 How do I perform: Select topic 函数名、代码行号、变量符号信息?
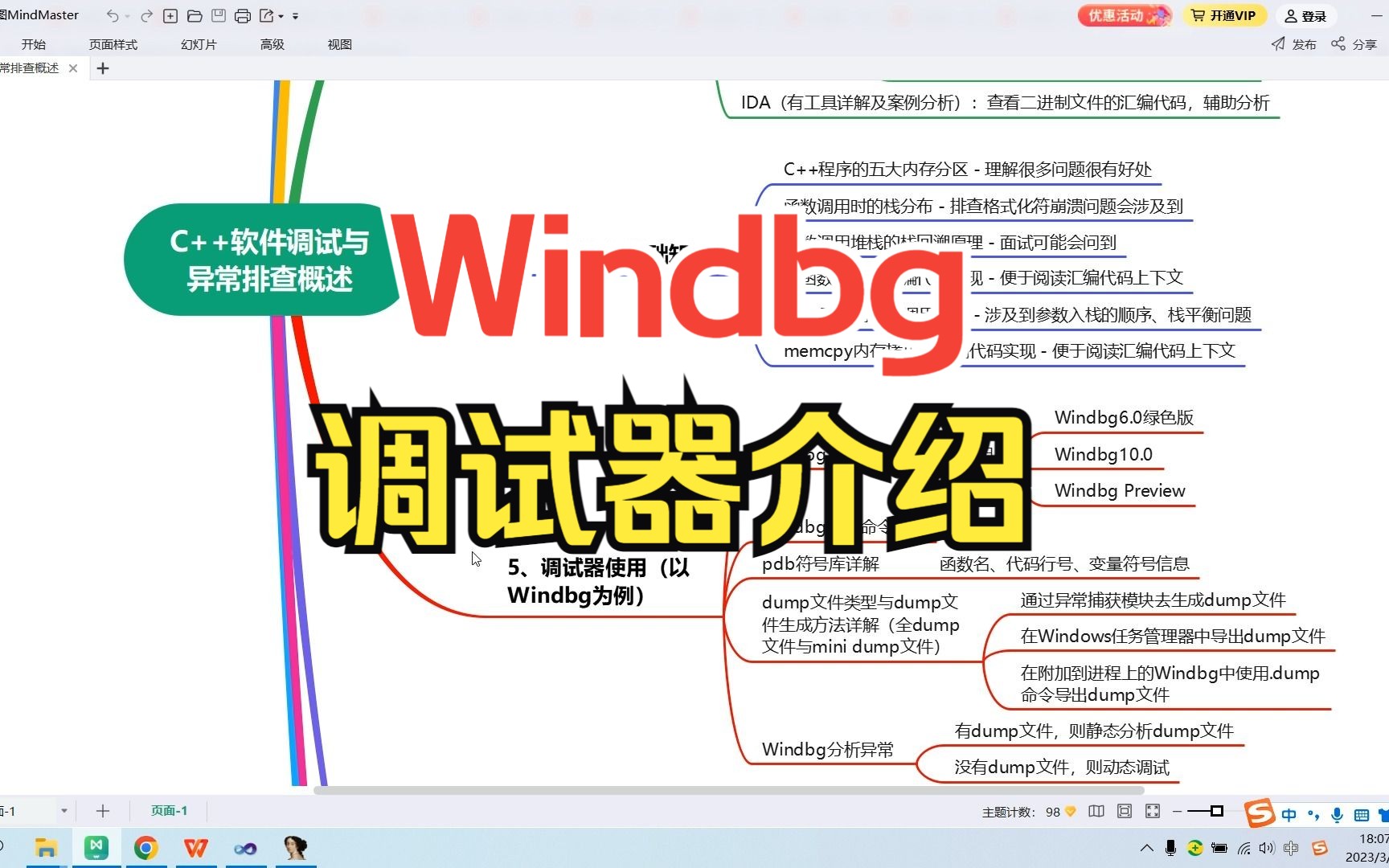tap(1064, 563)
